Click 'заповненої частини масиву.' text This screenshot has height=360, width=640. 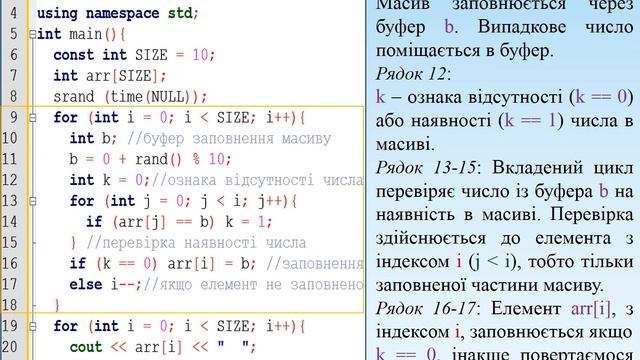(x=489, y=285)
